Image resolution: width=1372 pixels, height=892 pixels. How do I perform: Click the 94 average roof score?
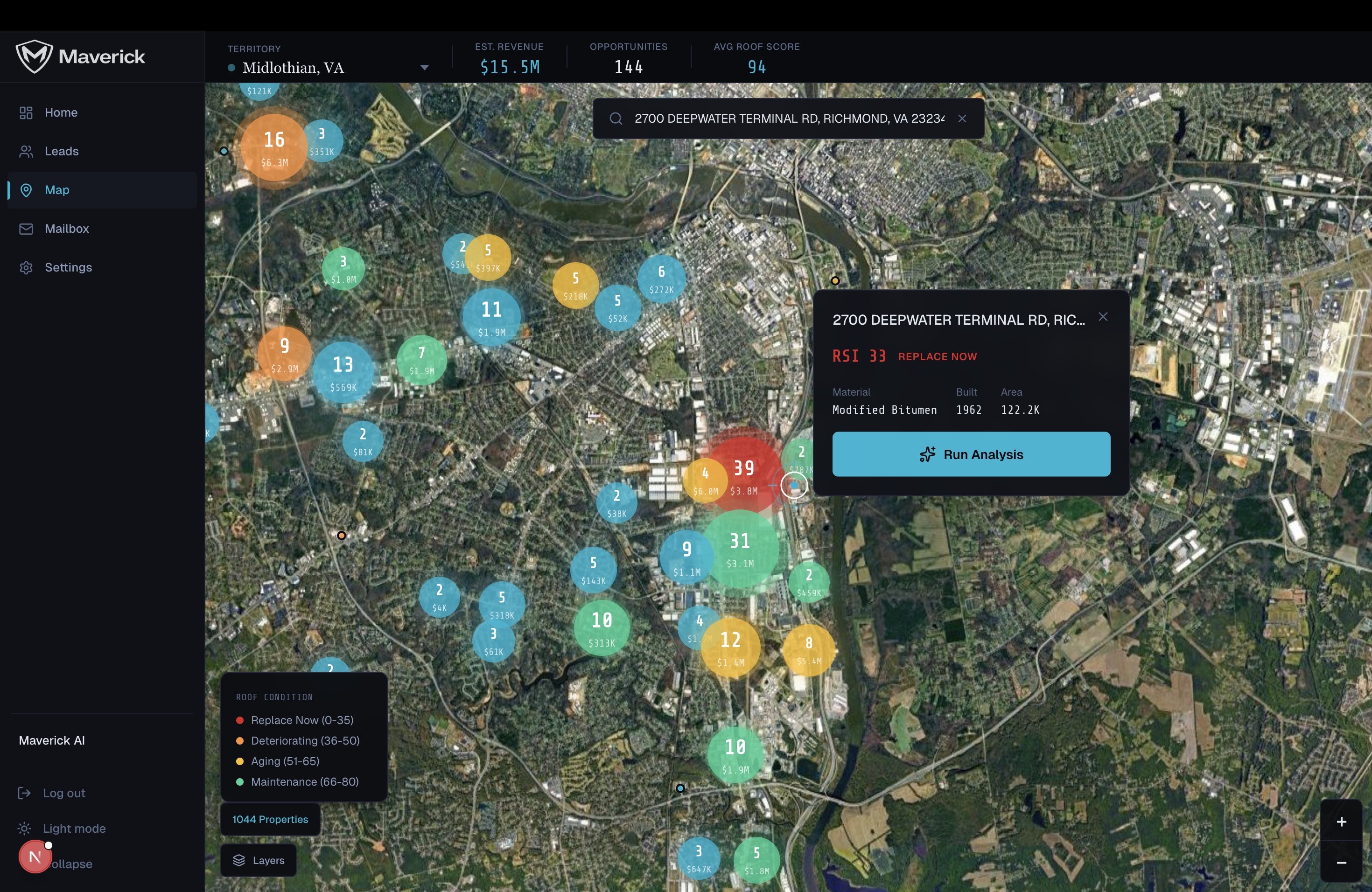tap(757, 68)
